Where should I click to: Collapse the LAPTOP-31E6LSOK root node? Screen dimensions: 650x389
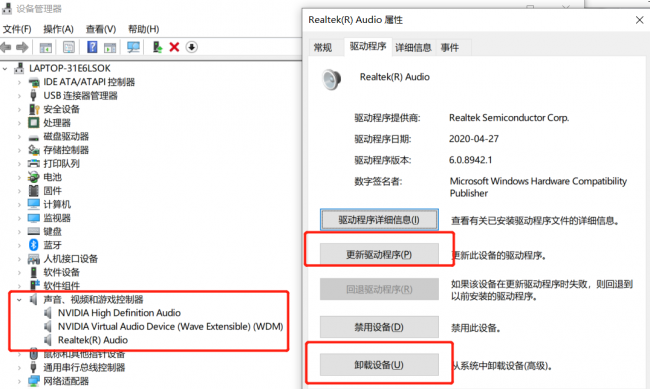[5, 68]
